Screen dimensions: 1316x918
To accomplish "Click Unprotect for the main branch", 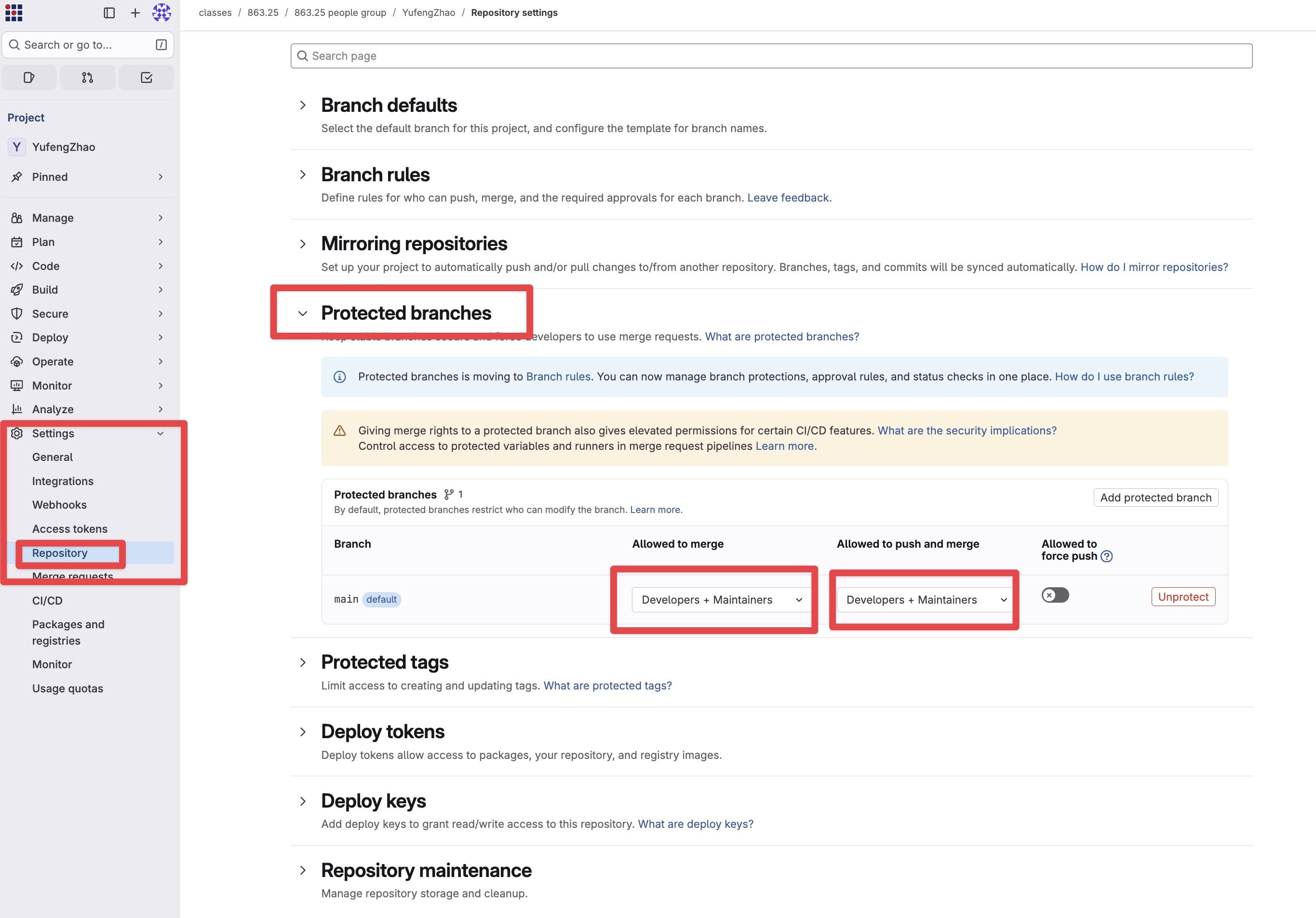I will click(1183, 596).
